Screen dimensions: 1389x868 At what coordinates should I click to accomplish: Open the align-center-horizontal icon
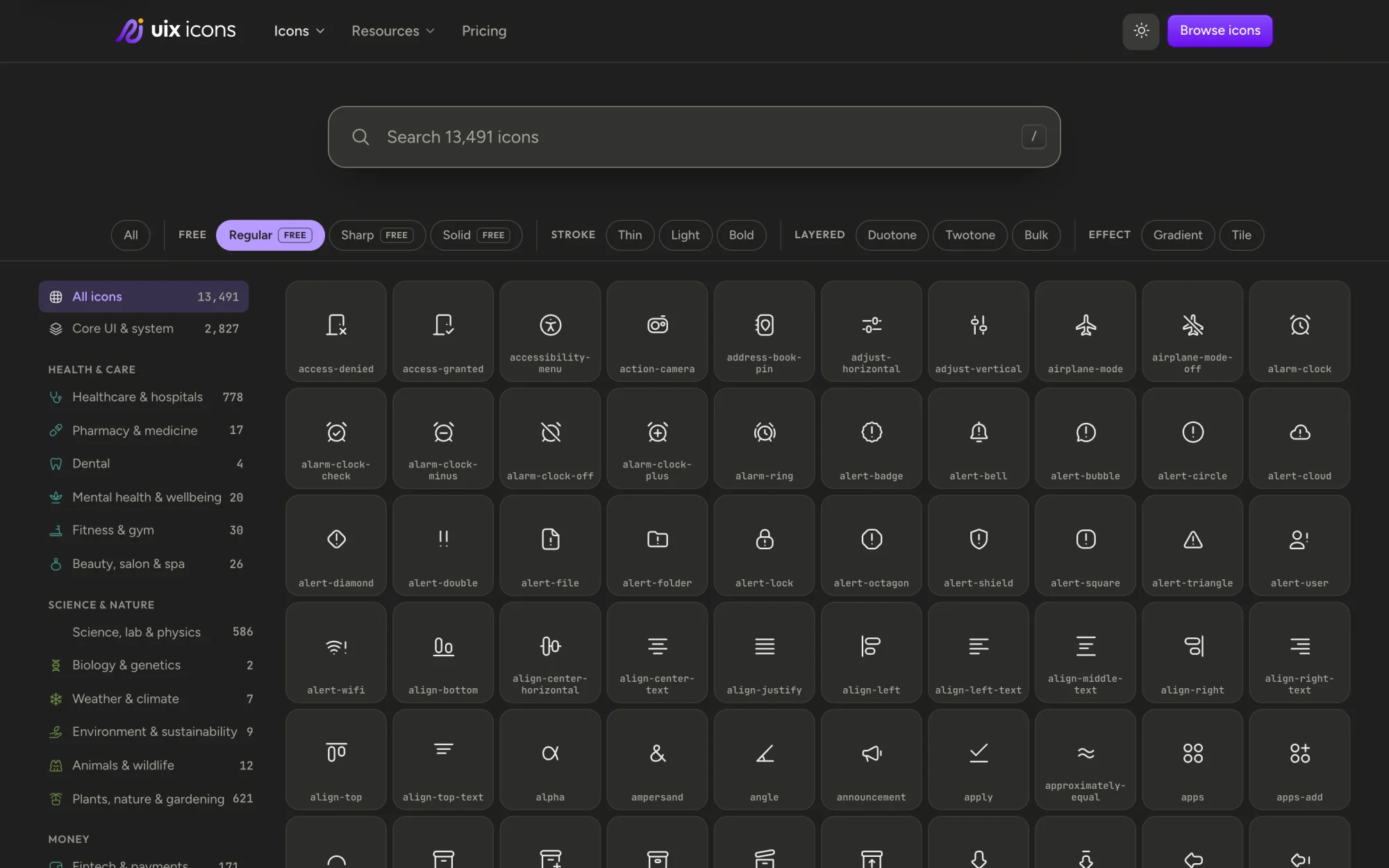[x=550, y=652]
